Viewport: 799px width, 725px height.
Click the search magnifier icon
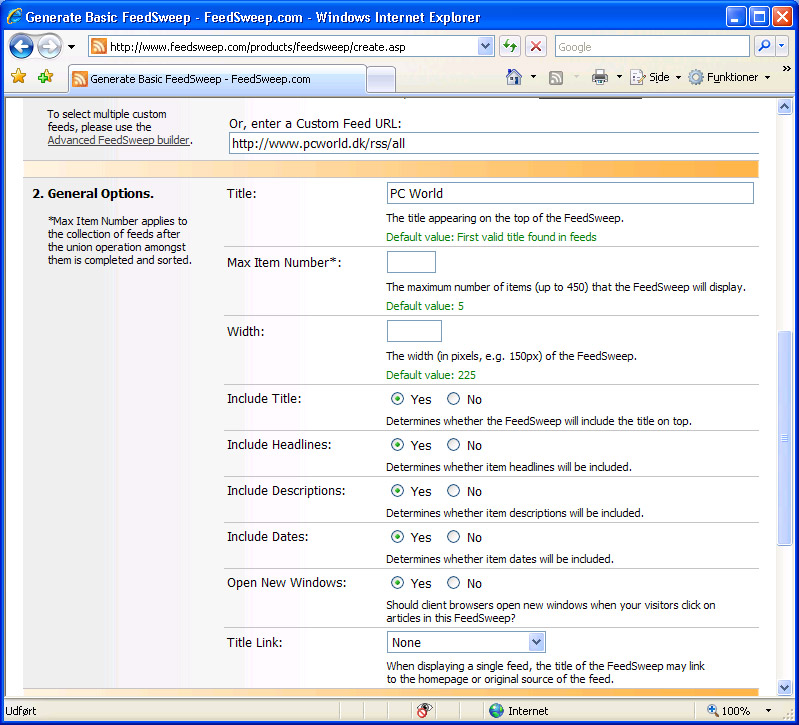(x=764, y=47)
